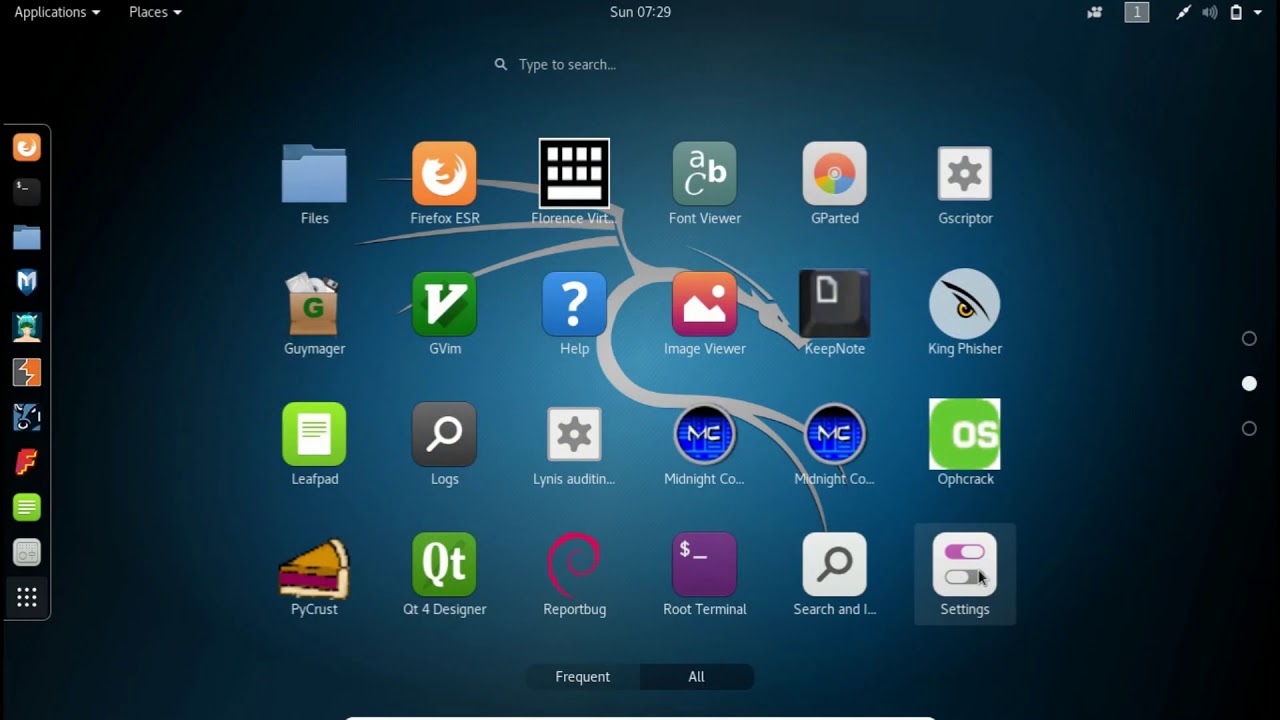This screenshot has height=720, width=1280.
Task: Open Search and Indexing settings
Action: (834, 574)
